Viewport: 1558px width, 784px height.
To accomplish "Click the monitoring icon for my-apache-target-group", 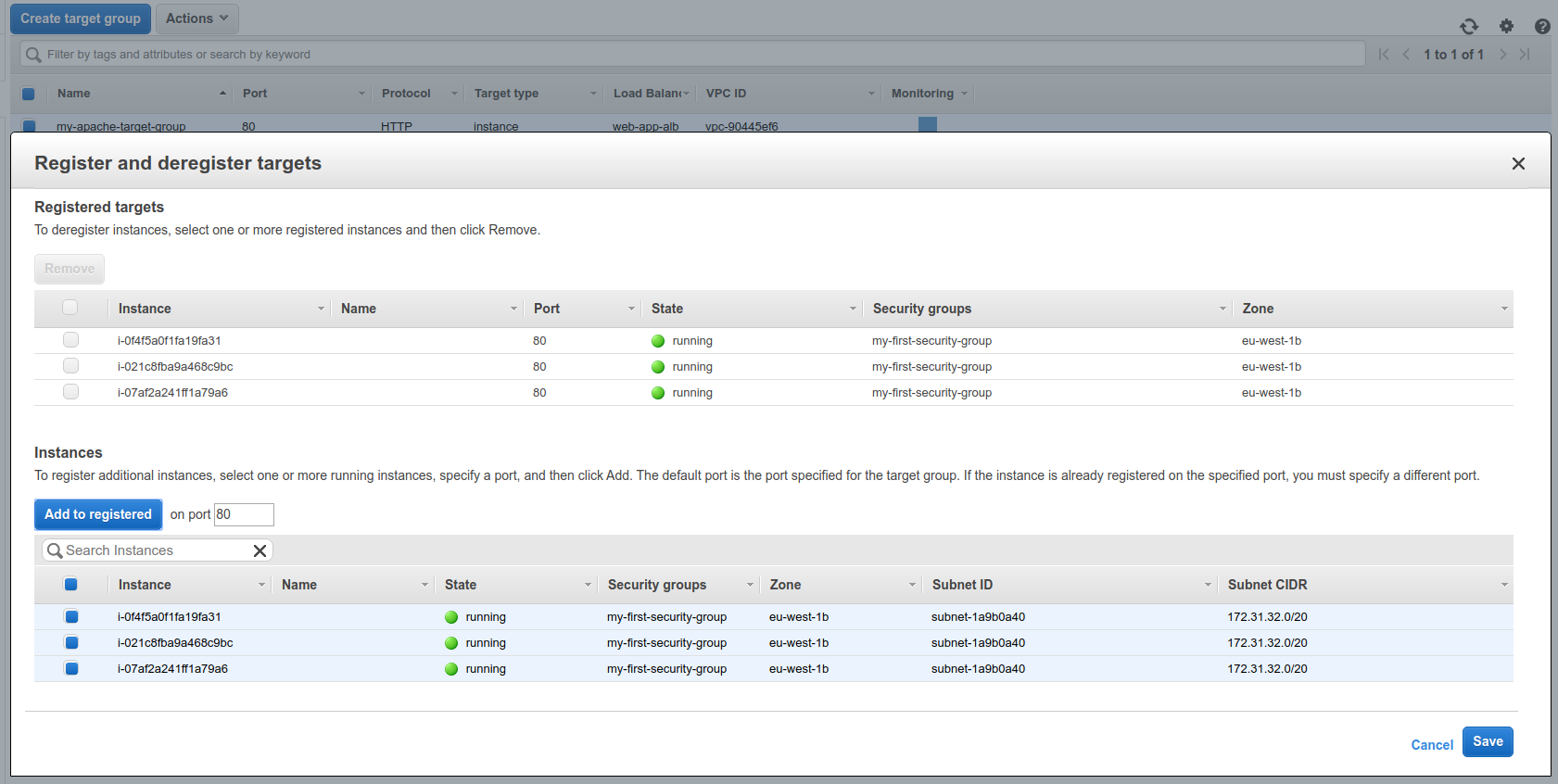I will click(x=928, y=124).
